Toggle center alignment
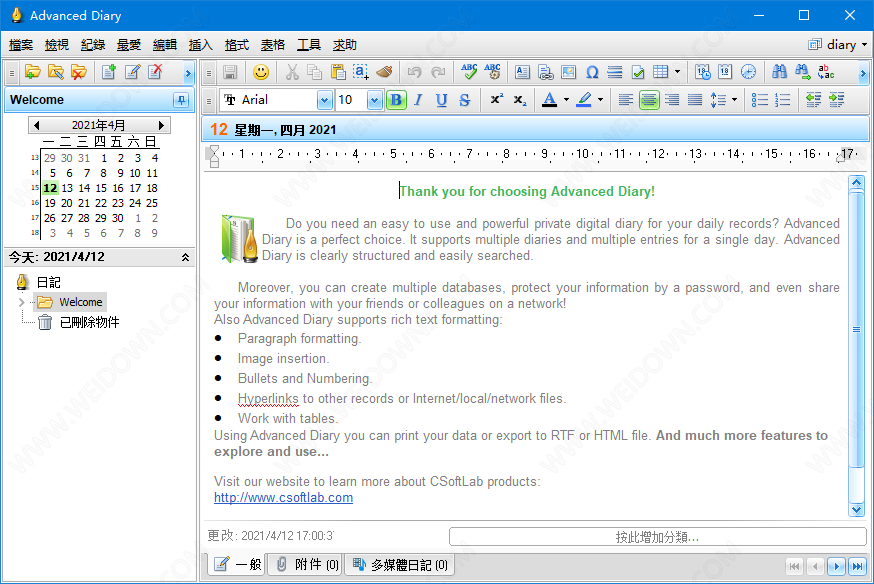Viewport: 874px width, 584px height. [x=649, y=100]
